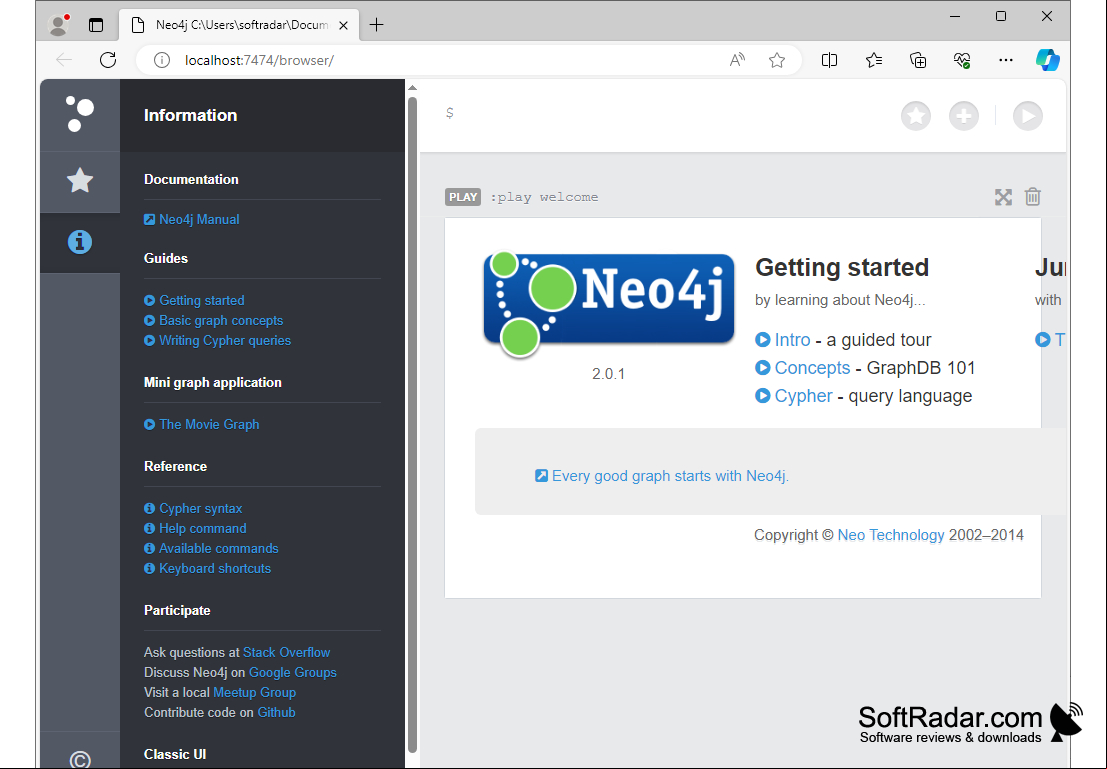Open the Github link
Viewport: 1107px width, 769px height.
coord(276,713)
